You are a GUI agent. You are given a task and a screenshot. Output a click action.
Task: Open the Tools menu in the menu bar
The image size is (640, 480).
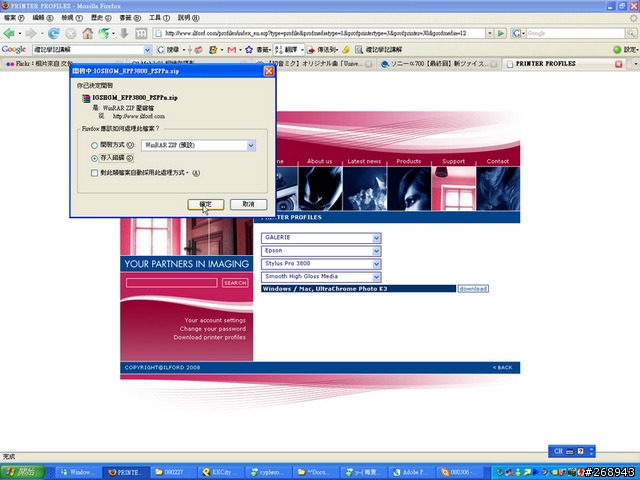[x=159, y=18]
